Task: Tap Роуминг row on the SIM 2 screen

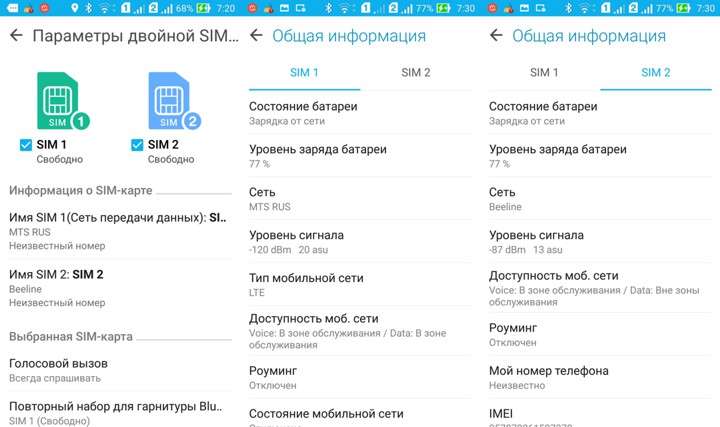Action: (x=600, y=335)
